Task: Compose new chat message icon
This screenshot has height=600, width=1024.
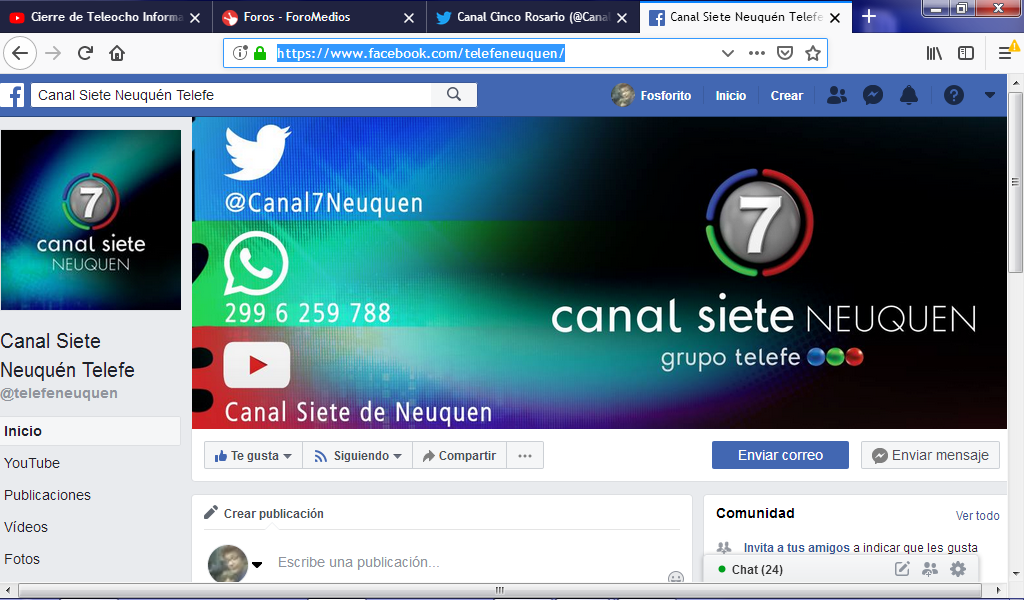Action: click(902, 569)
